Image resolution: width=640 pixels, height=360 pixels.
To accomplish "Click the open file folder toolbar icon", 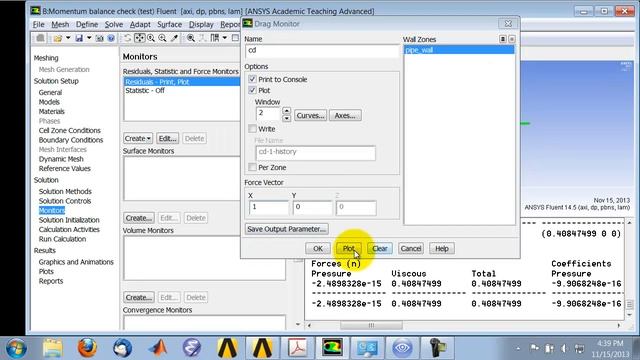I will (57, 38).
